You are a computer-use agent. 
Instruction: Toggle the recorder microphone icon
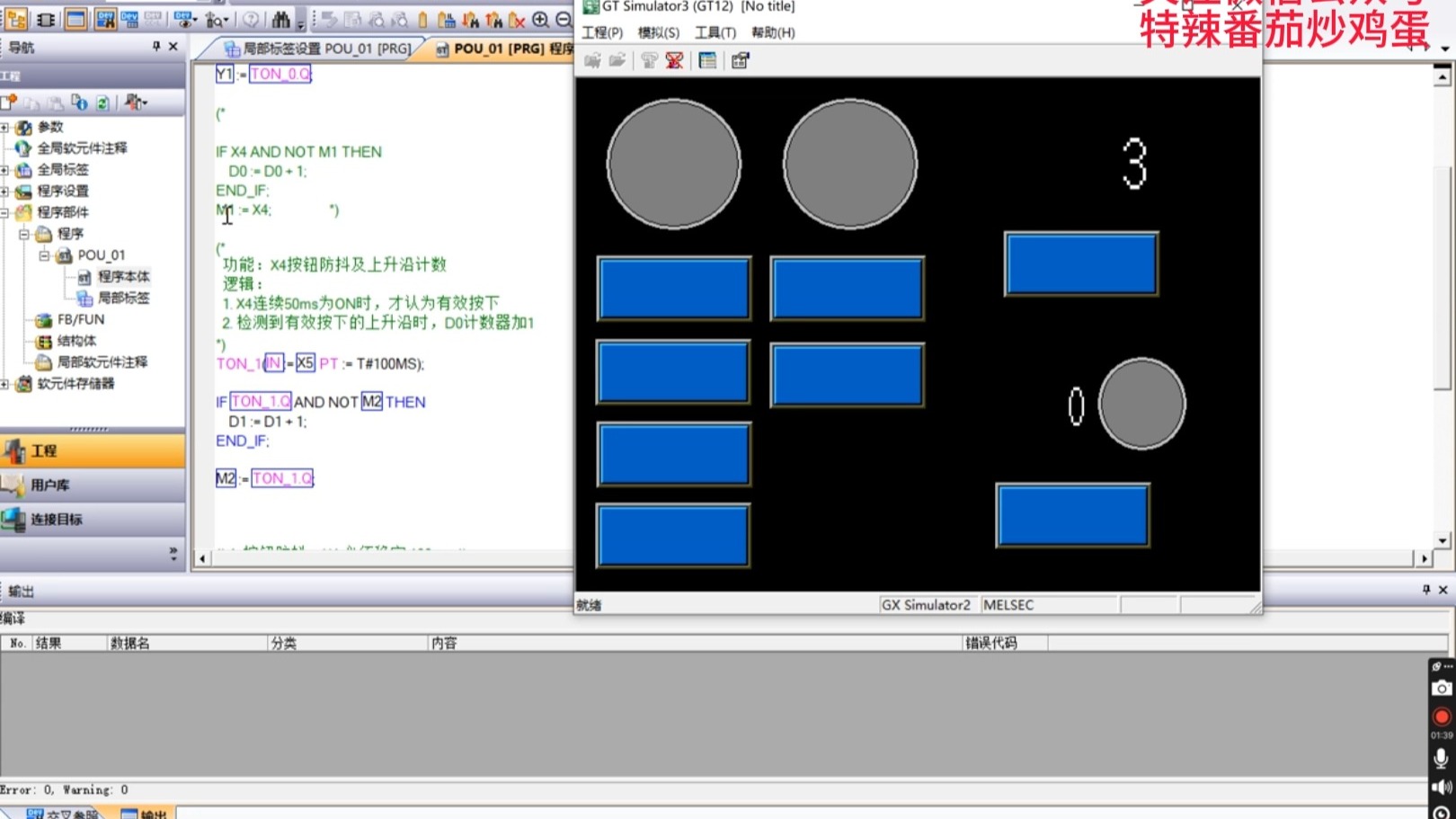click(x=1442, y=758)
